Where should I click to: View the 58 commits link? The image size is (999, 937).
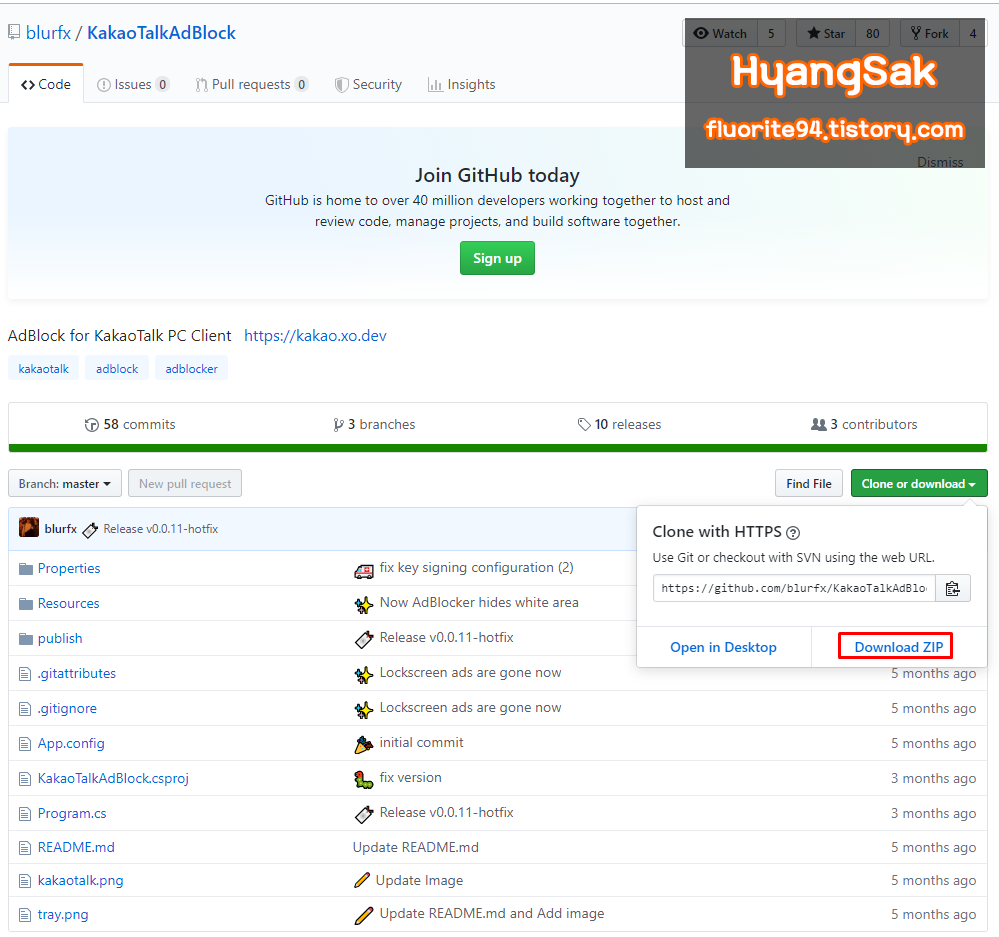click(x=130, y=424)
